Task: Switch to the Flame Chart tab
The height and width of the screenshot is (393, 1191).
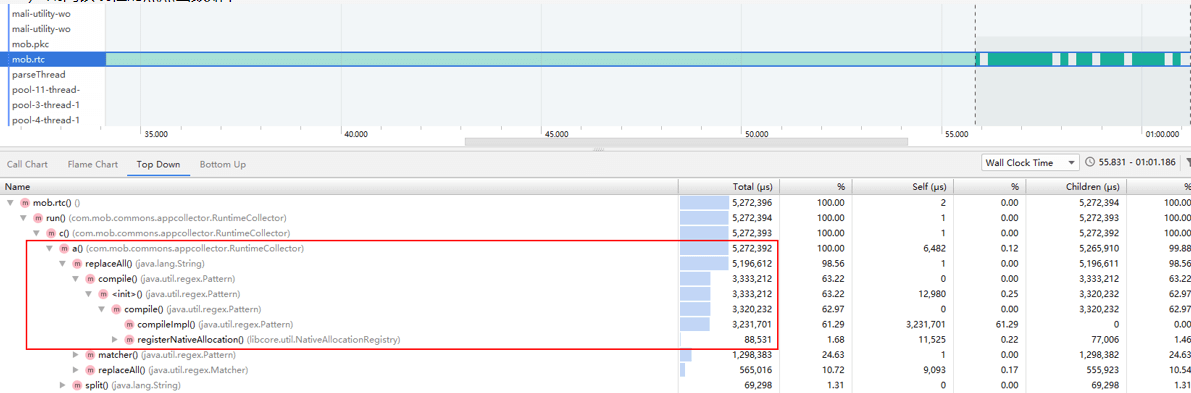Action: point(93,164)
